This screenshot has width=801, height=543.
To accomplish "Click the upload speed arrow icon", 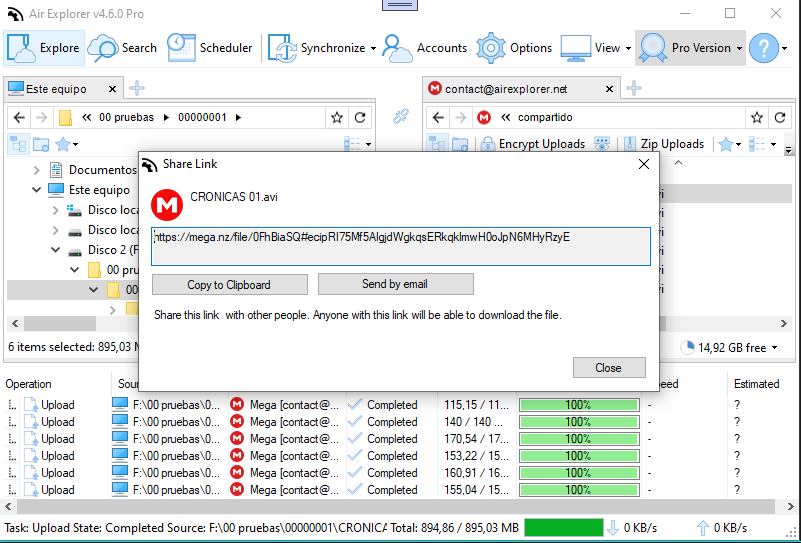I will tap(703, 528).
